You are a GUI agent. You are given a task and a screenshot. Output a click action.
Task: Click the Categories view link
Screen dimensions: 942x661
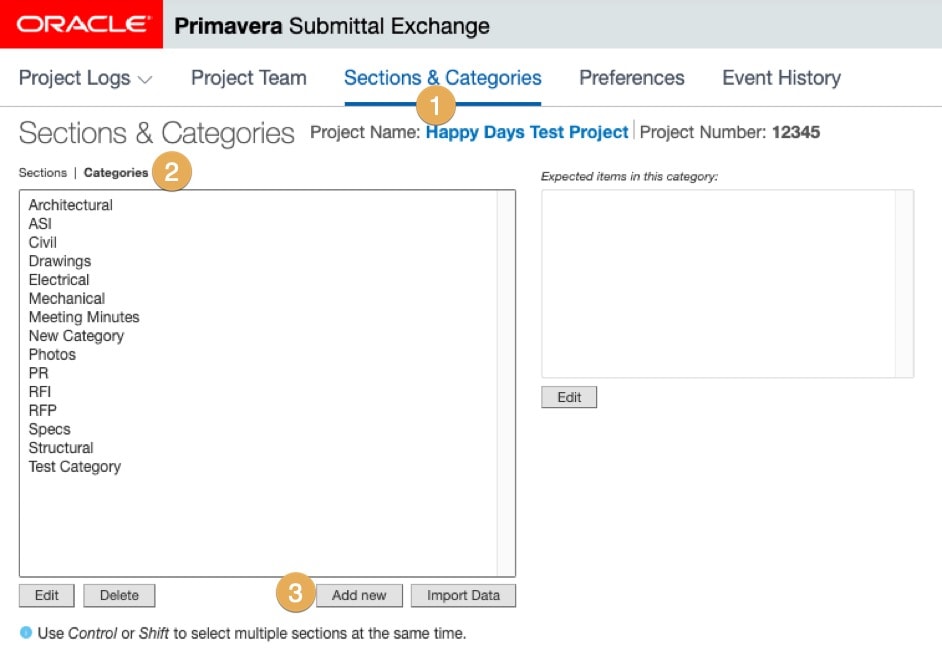pyautogui.click(x=116, y=173)
